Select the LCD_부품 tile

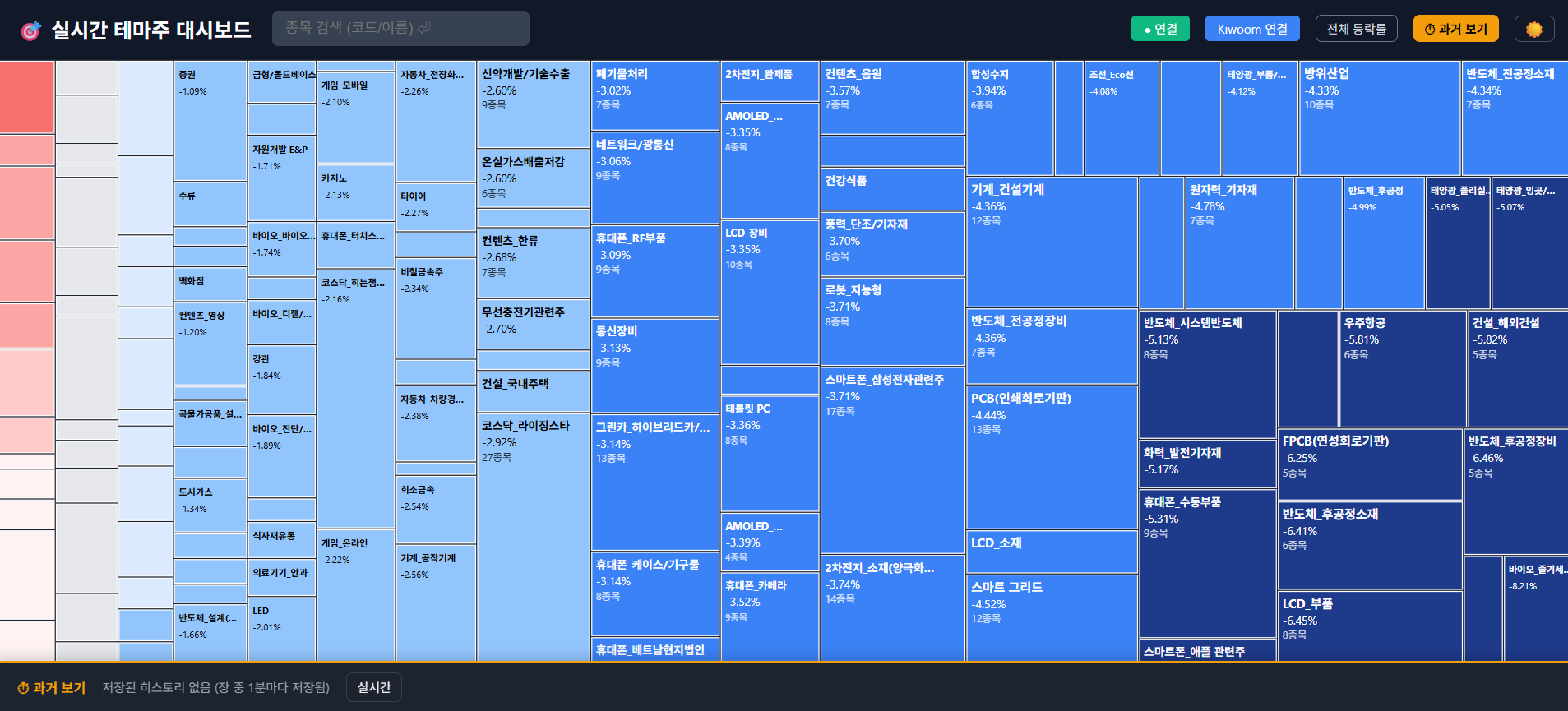pos(1370,626)
